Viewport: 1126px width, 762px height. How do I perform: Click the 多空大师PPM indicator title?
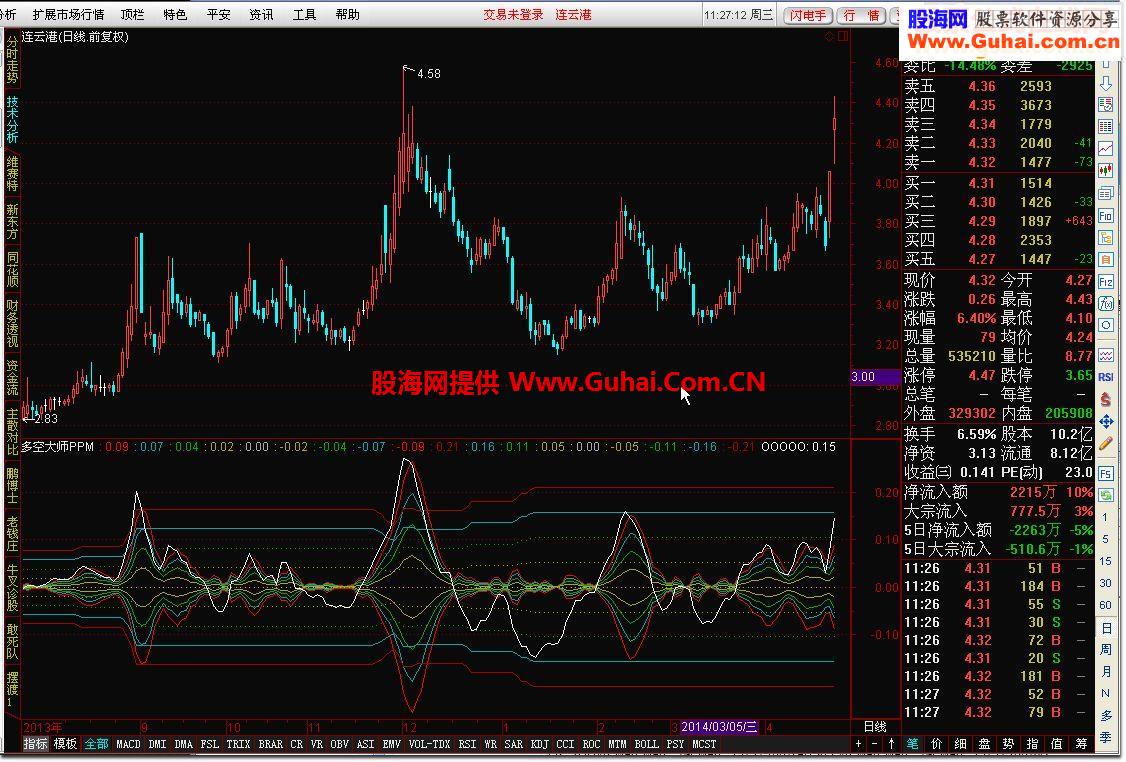click(x=57, y=447)
